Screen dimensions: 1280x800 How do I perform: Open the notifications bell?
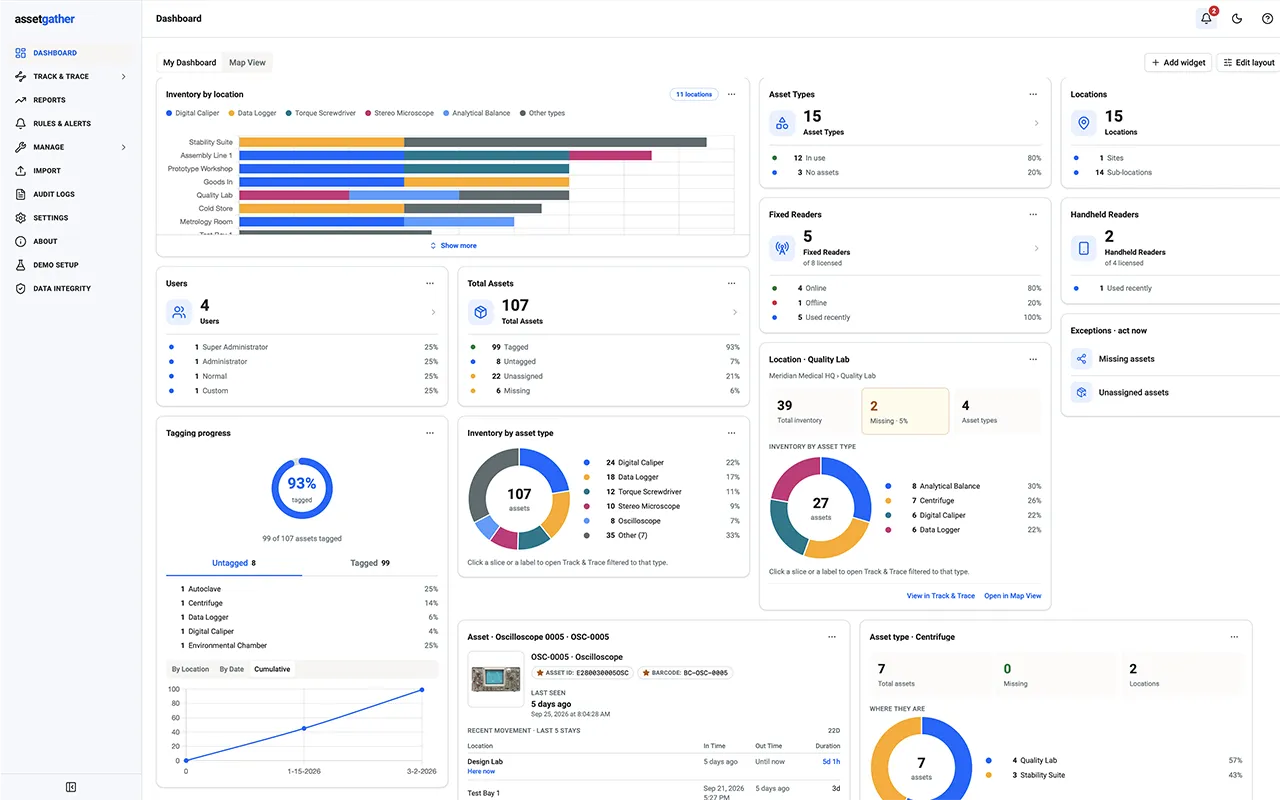click(1207, 18)
